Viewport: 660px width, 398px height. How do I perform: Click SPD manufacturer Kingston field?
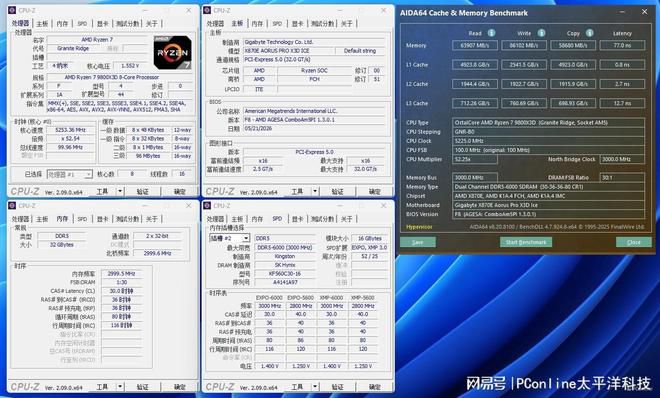285,256
